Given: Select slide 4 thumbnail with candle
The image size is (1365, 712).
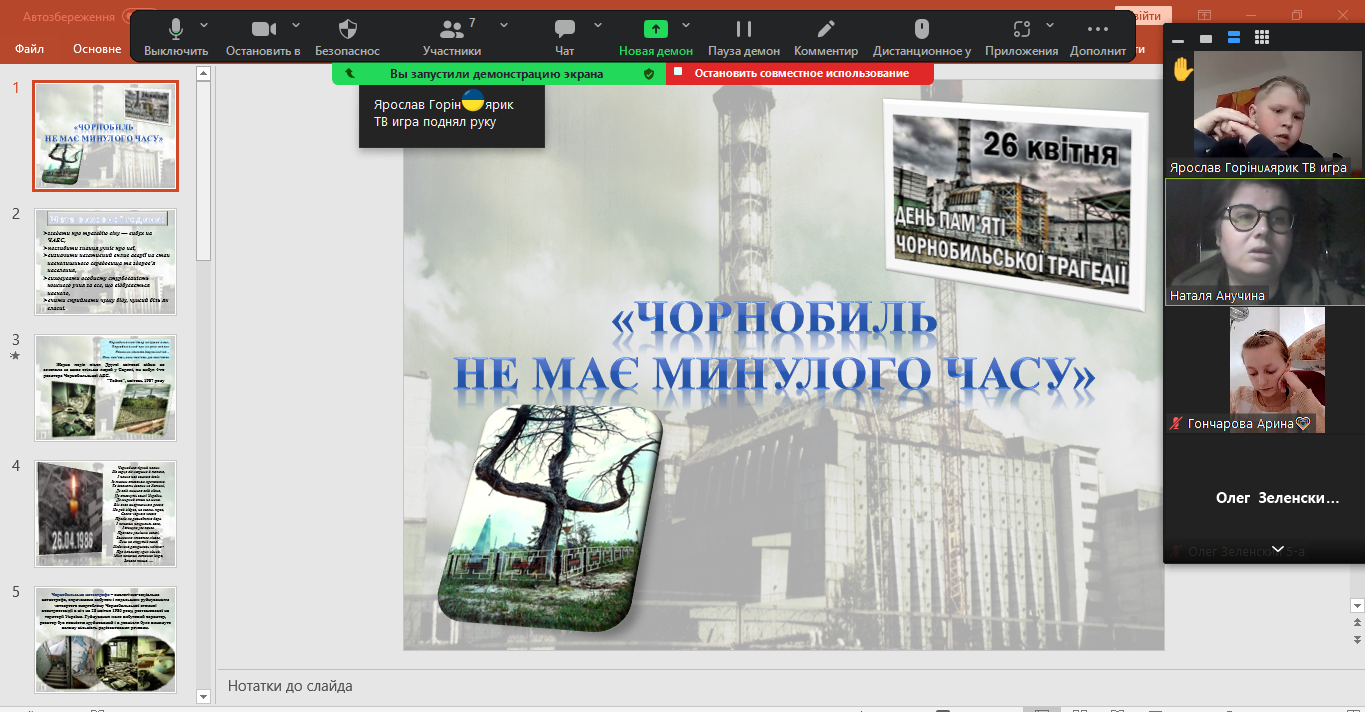Looking at the screenshot, I should click(x=106, y=513).
